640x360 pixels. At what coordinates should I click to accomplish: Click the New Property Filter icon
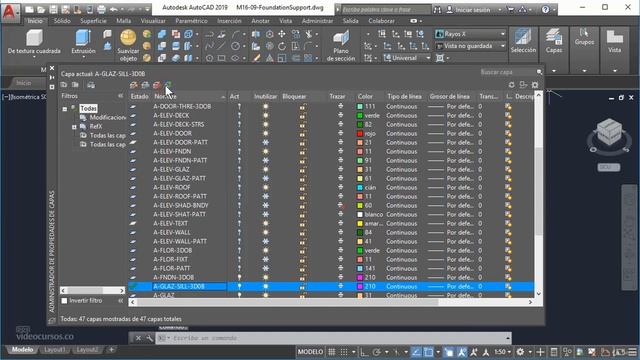coord(64,85)
